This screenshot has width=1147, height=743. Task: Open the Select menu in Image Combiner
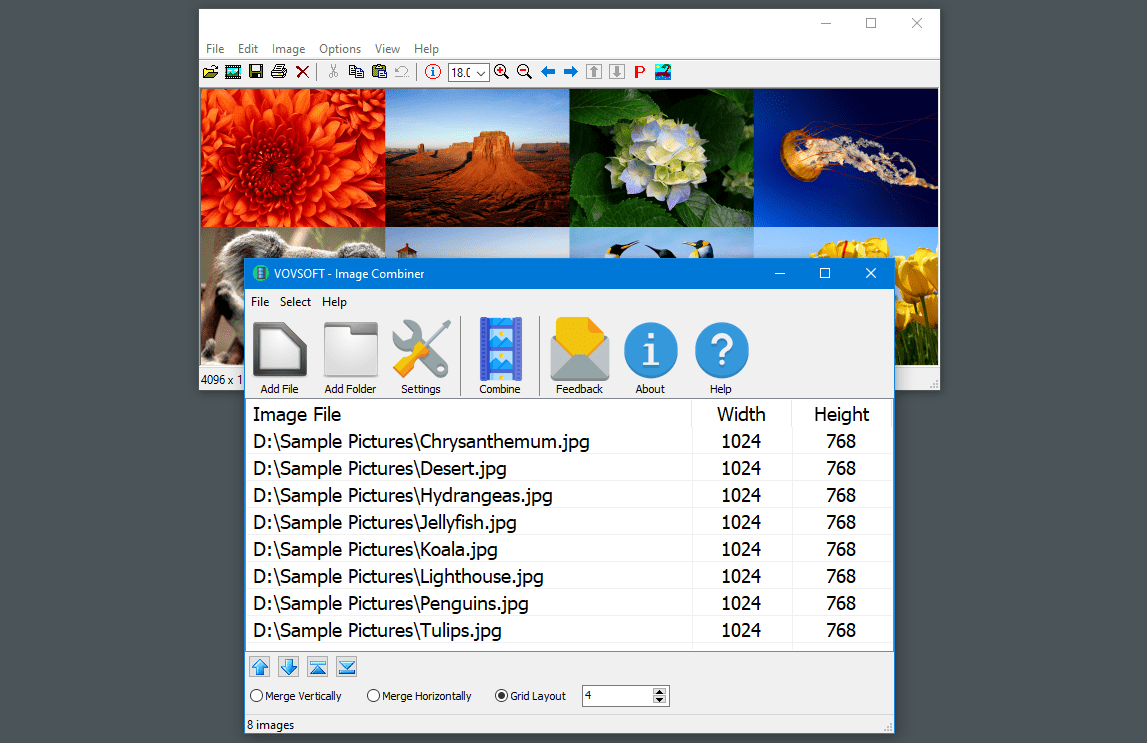coord(295,301)
